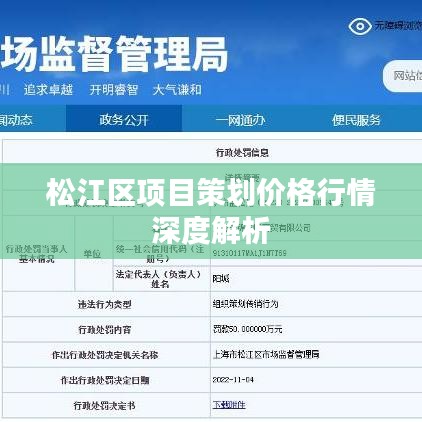Select the 作出行政处罚决定日期 label
Screen dimensions: 422x422
pos(105,380)
